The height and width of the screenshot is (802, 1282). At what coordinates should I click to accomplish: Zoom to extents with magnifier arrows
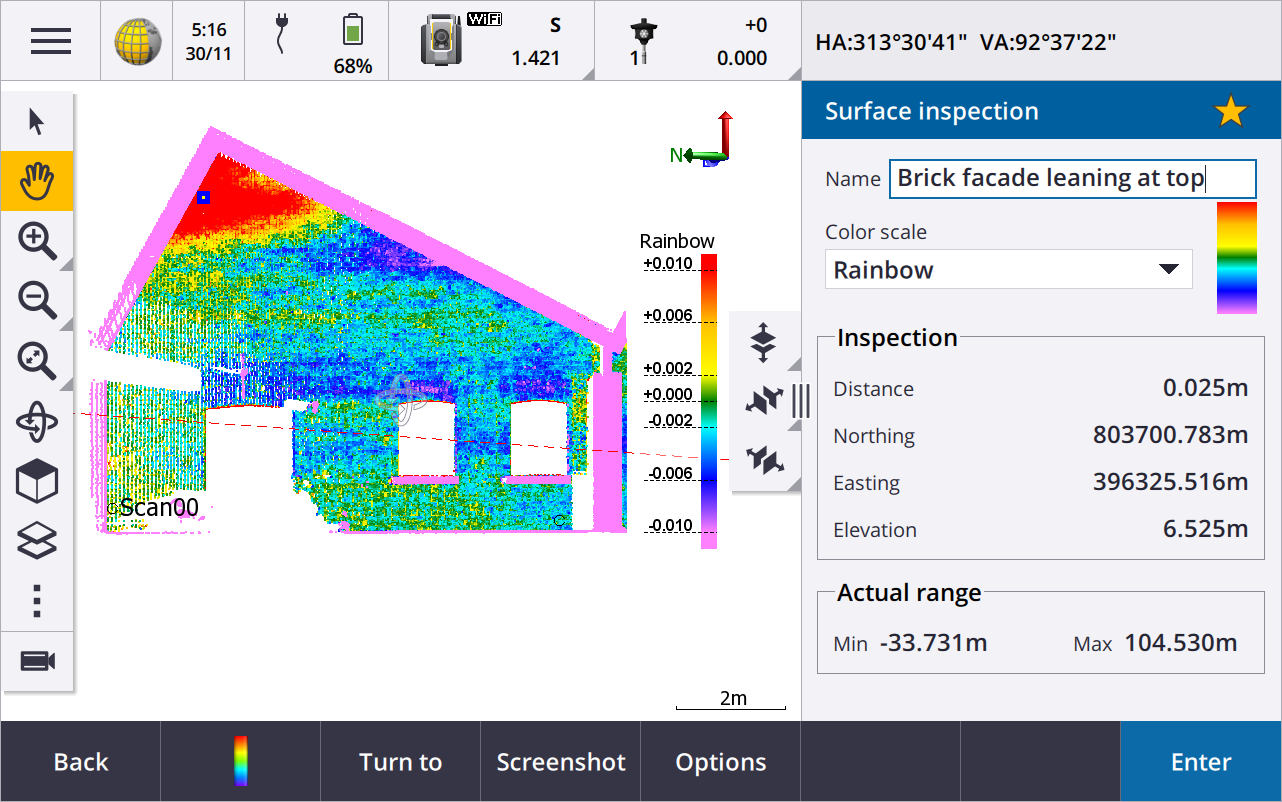(x=37, y=361)
